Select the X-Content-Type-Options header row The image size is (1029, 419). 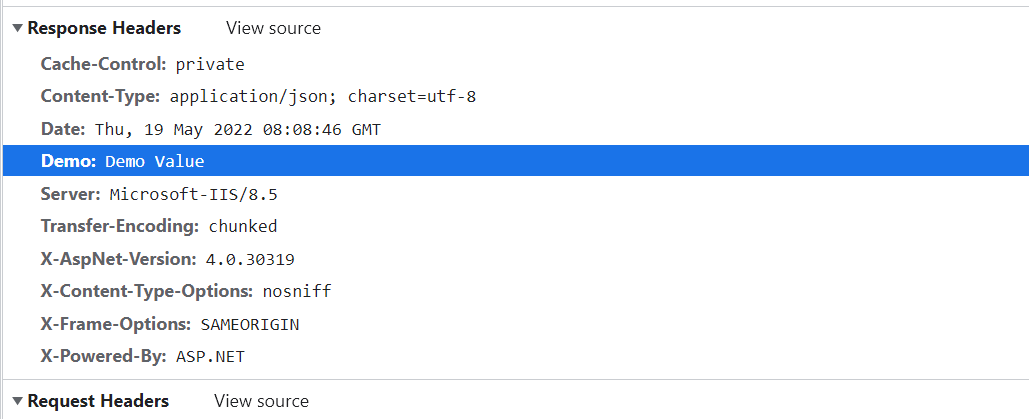[516, 291]
